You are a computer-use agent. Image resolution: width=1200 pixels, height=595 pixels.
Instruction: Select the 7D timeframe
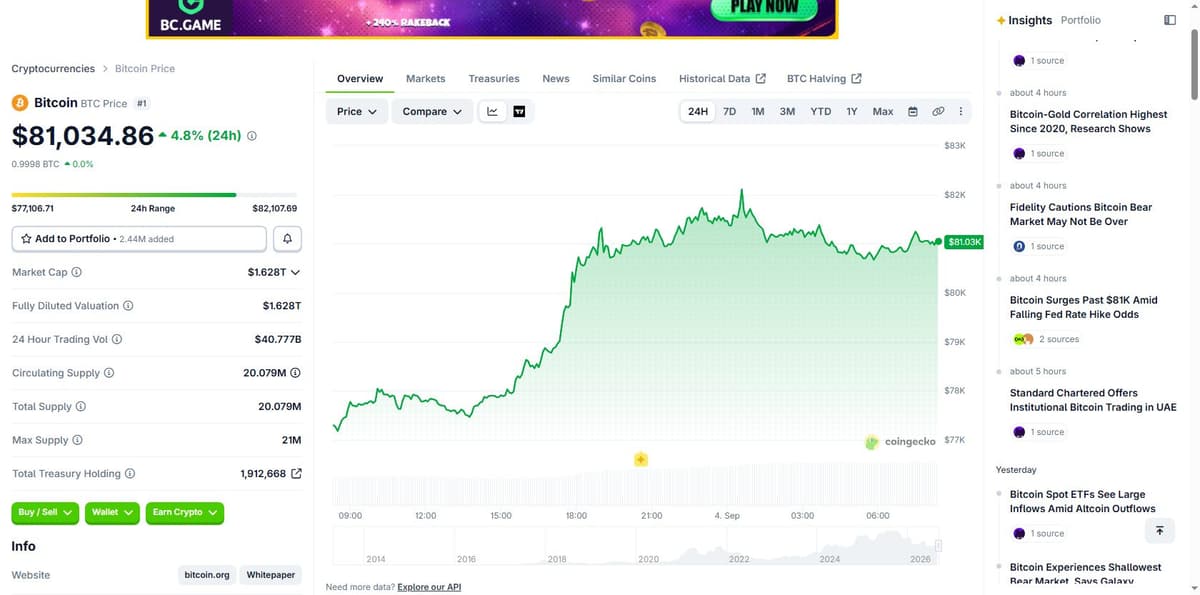point(730,111)
